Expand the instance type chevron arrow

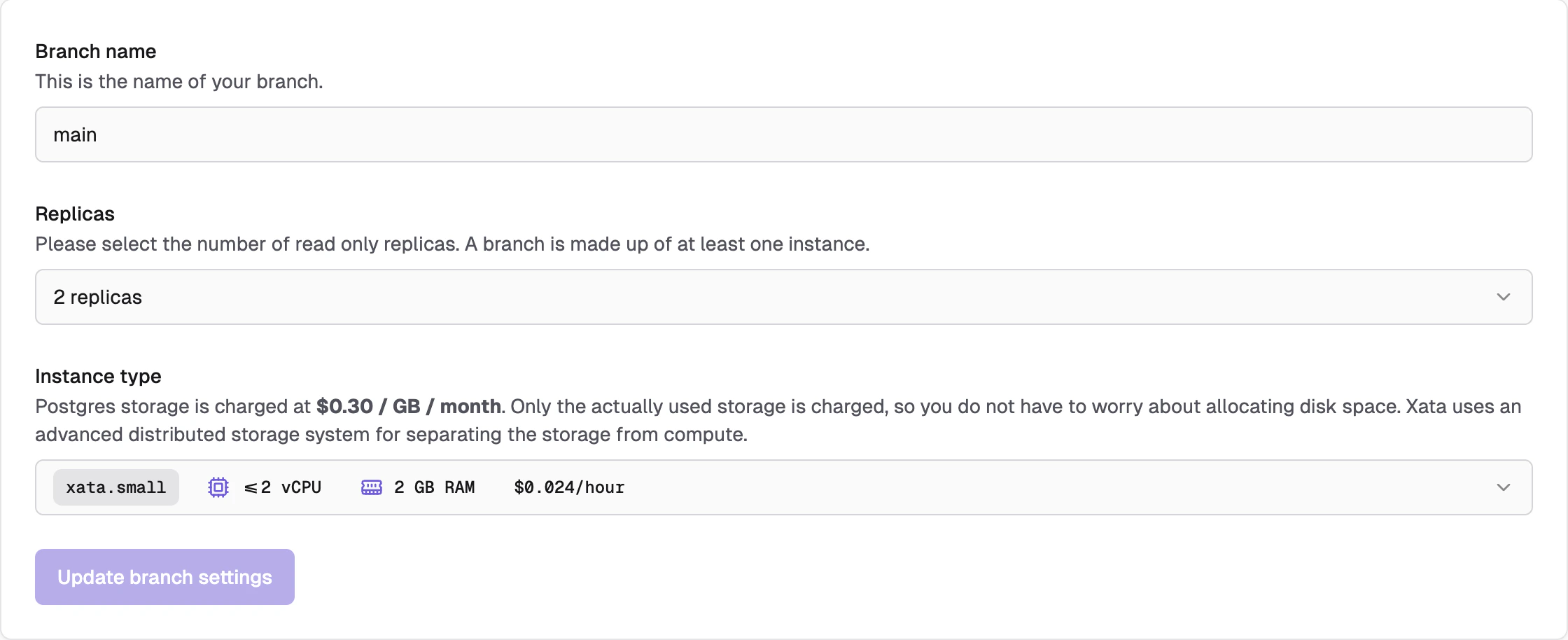coord(1504,487)
